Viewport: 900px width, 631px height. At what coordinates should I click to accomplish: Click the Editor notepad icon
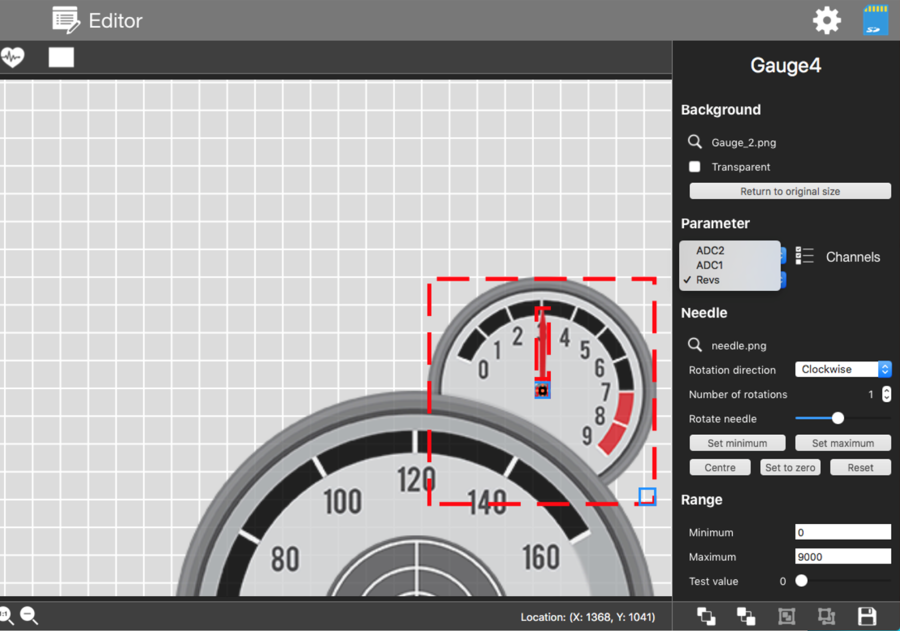[x=65, y=20]
